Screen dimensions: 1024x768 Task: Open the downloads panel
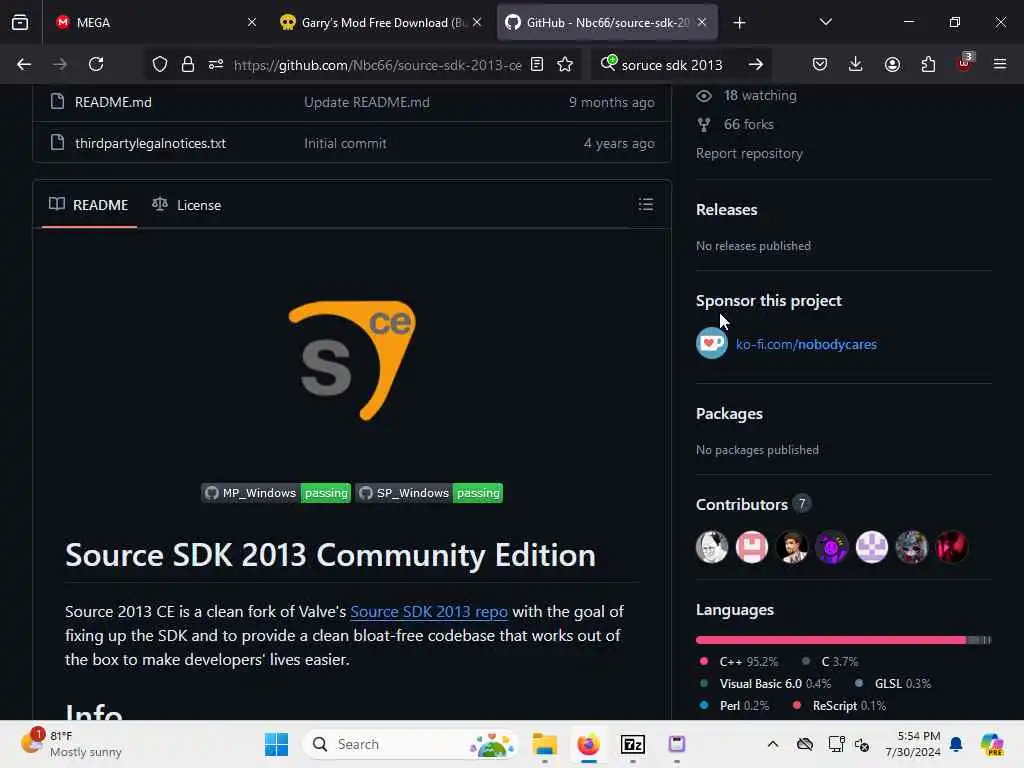coord(856,64)
